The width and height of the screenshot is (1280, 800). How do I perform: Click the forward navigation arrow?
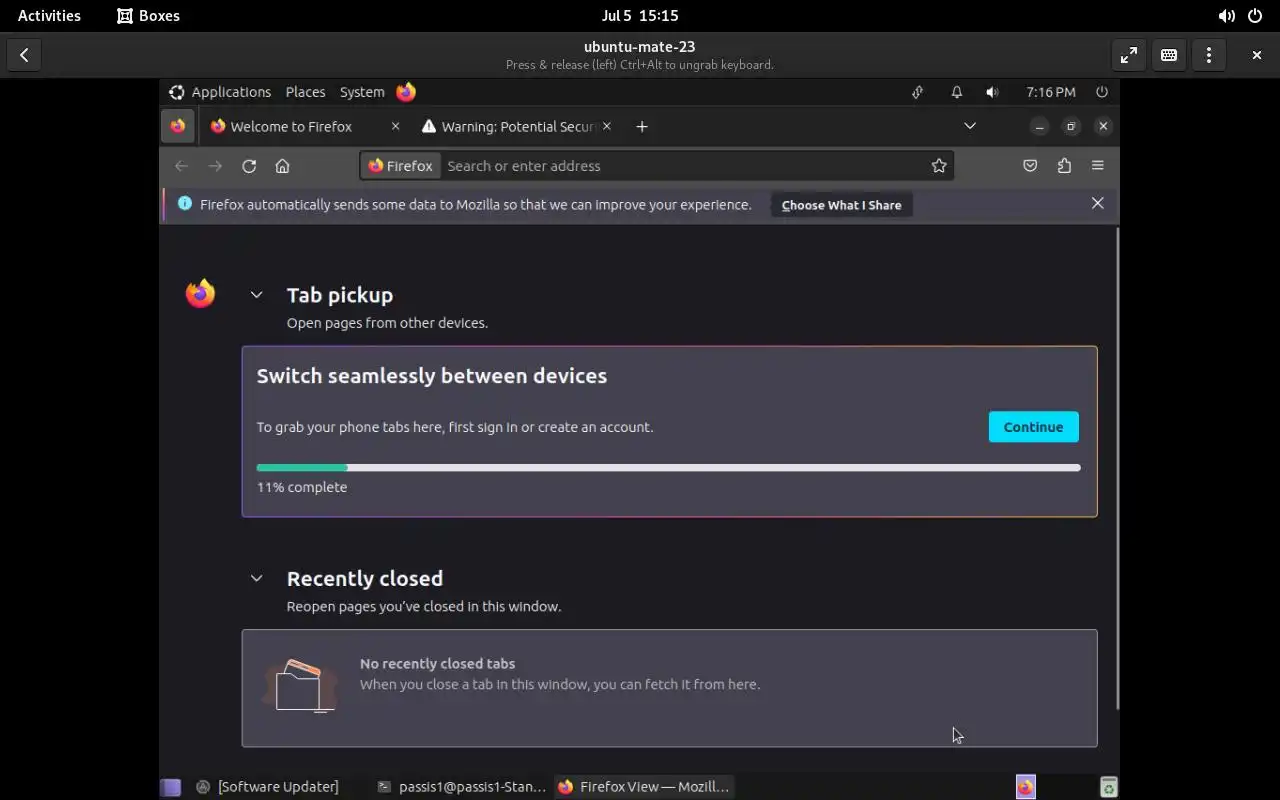[215, 166]
